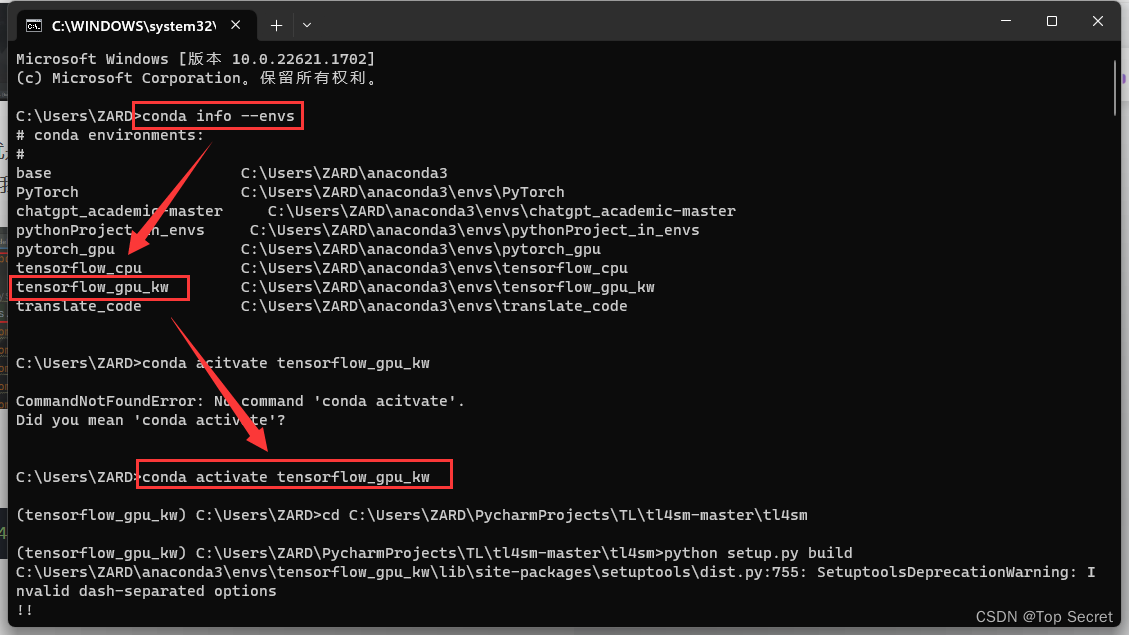This screenshot has width=1129, height=635.
Task: Select the 'translate_code' environment entry
Action: (78, 305)
